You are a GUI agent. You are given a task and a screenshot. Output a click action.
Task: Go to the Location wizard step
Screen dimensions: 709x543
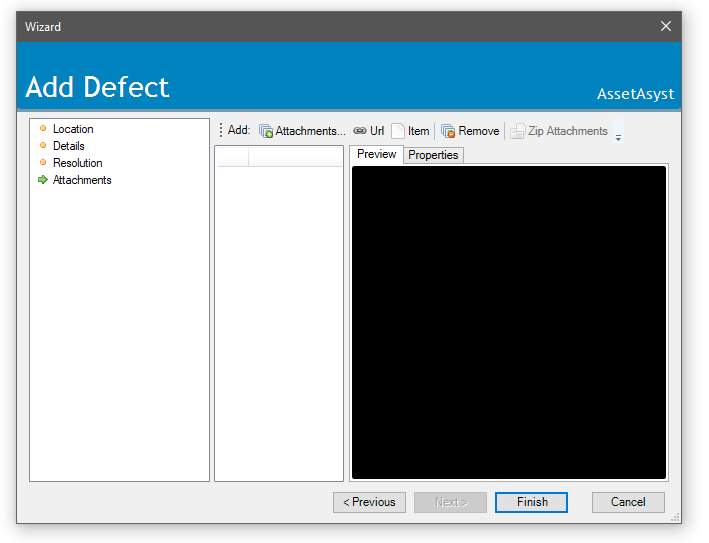73,129
